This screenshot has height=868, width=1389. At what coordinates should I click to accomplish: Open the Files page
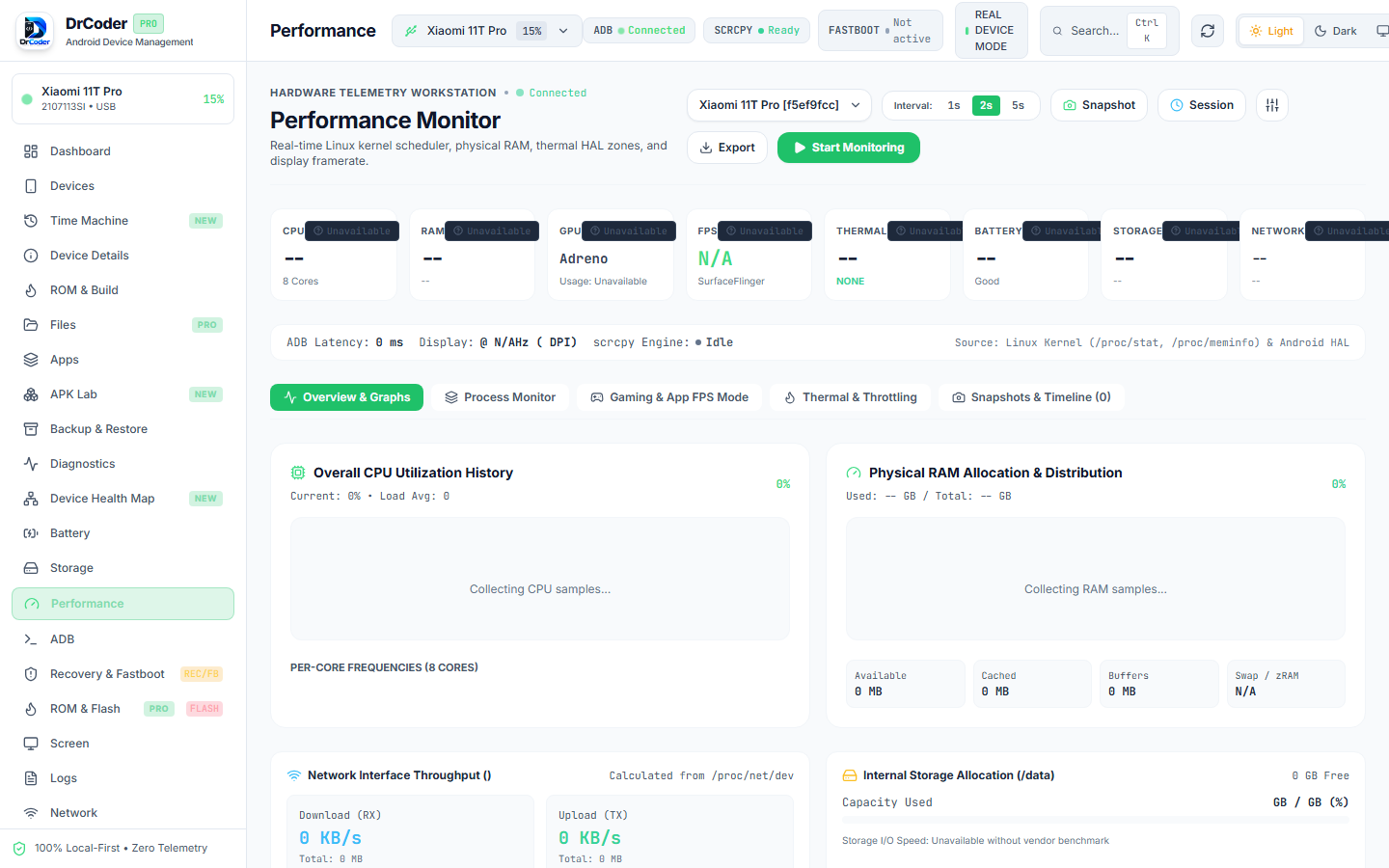coord(123,325)
